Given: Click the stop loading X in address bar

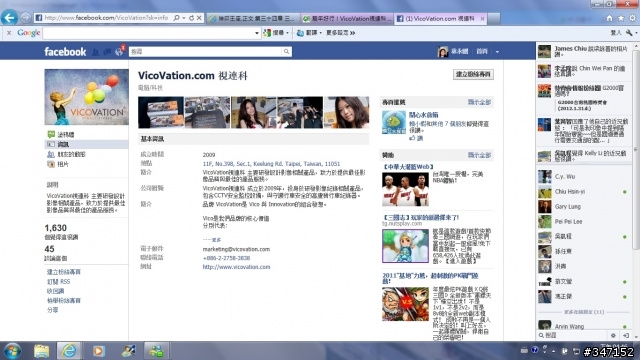Looking at the screenshot, I should 199,18.
